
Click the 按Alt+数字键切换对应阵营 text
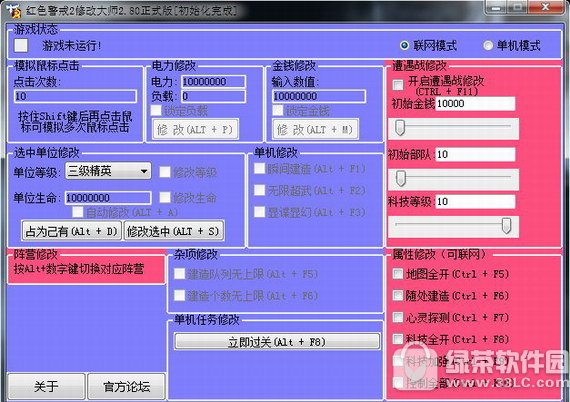pyautogui.click(x=79, y=269)
